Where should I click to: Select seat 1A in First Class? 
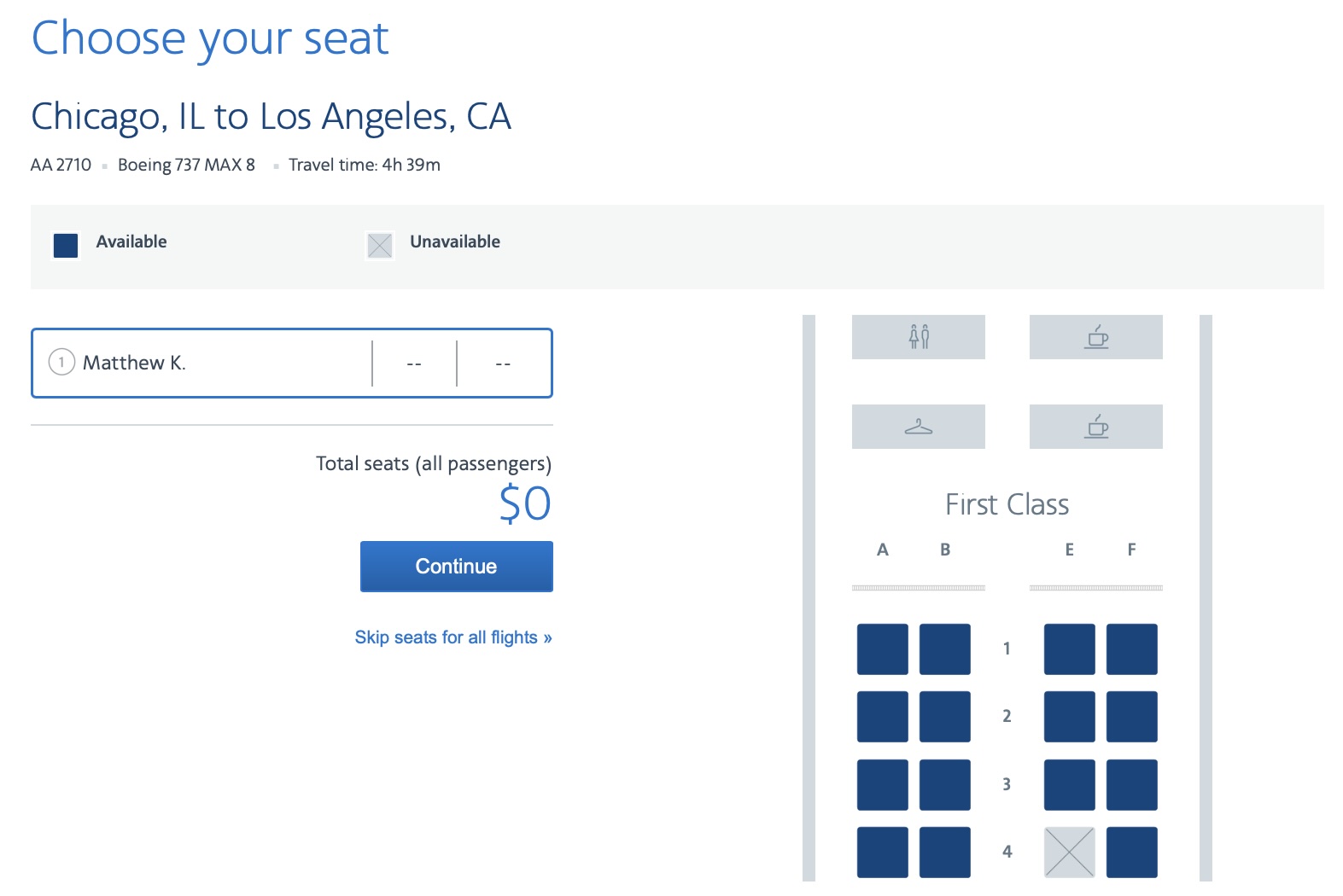point(881,649)
